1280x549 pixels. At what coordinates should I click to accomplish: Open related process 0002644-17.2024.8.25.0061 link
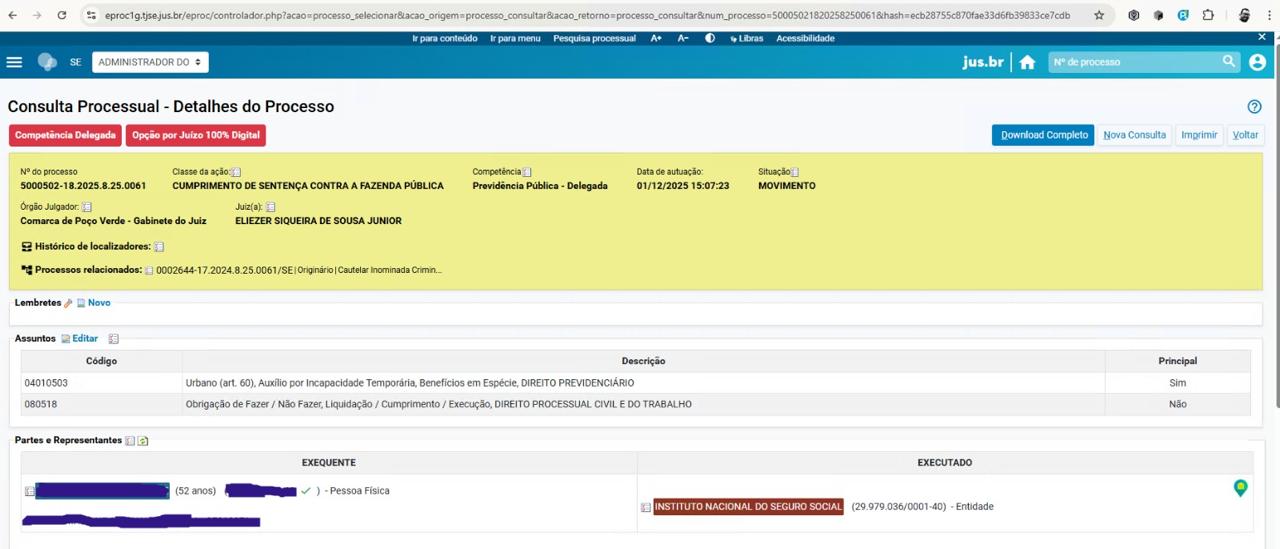click(224, 270)
